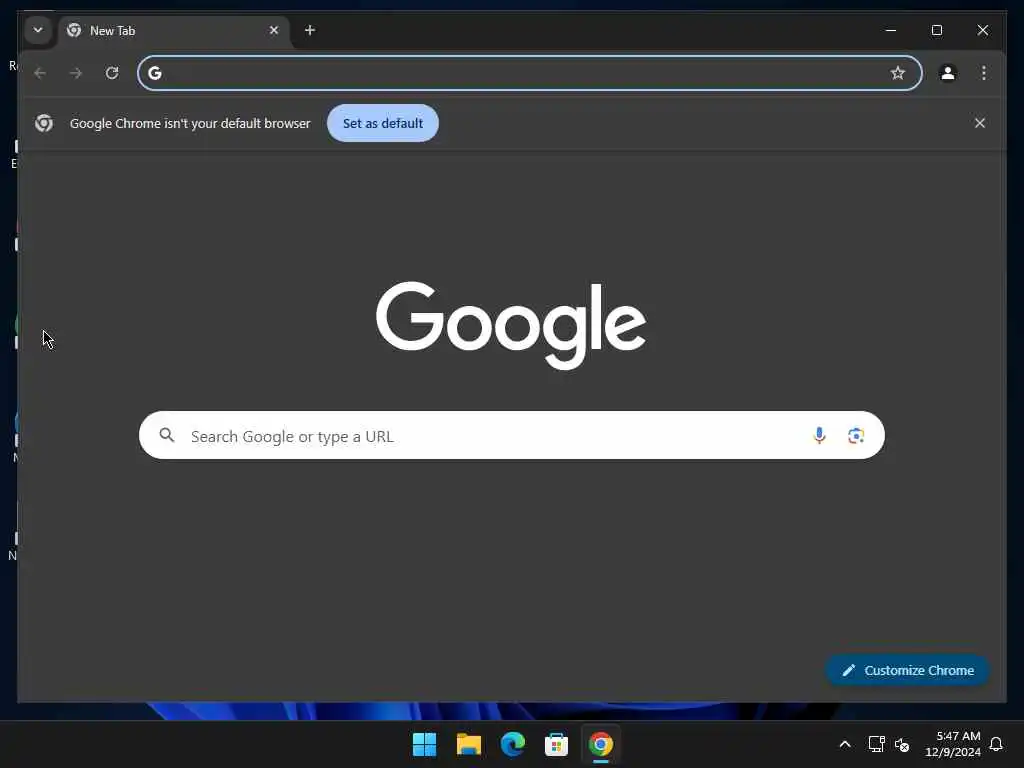
Task: Click the Set as default button
Action: (383, 123)
